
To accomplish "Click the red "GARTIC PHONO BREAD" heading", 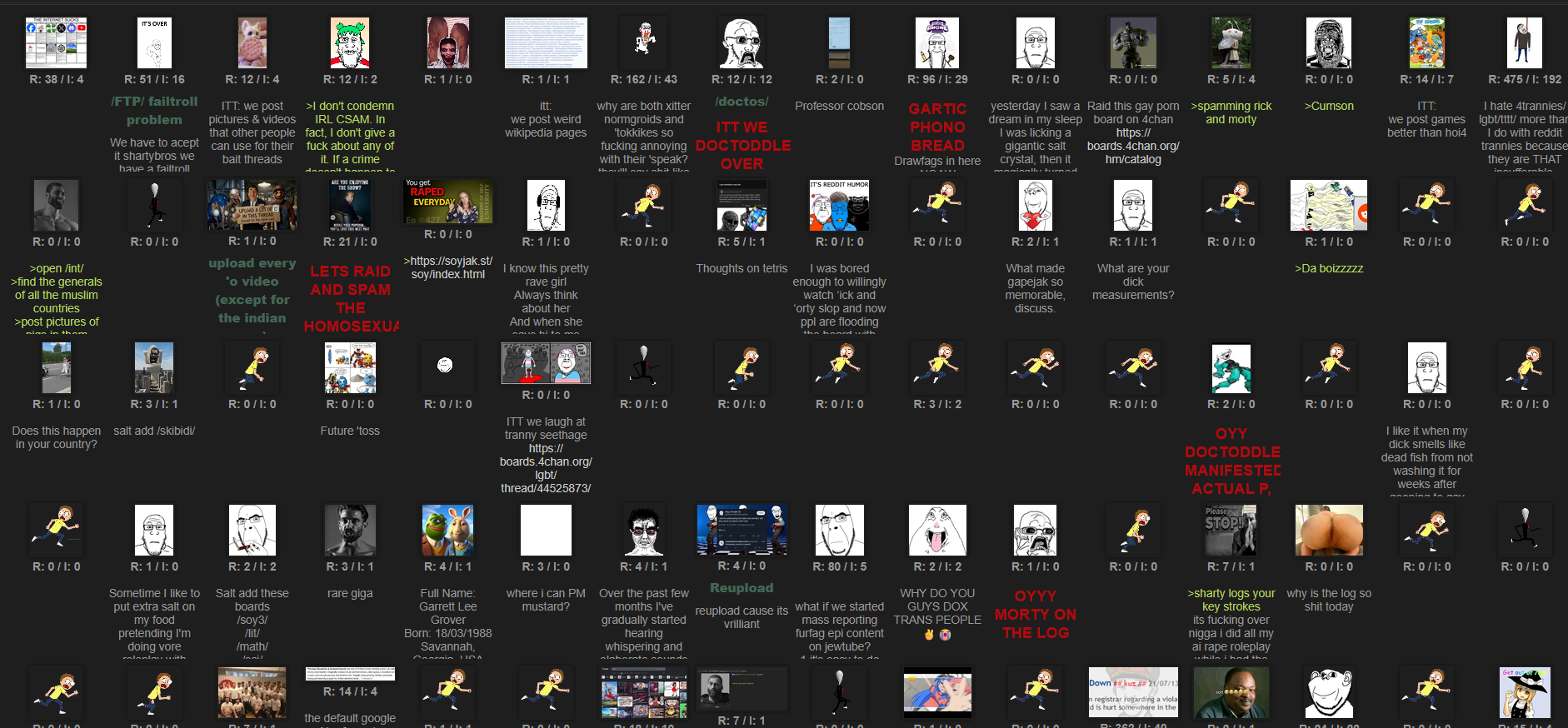I will point(937,127).
